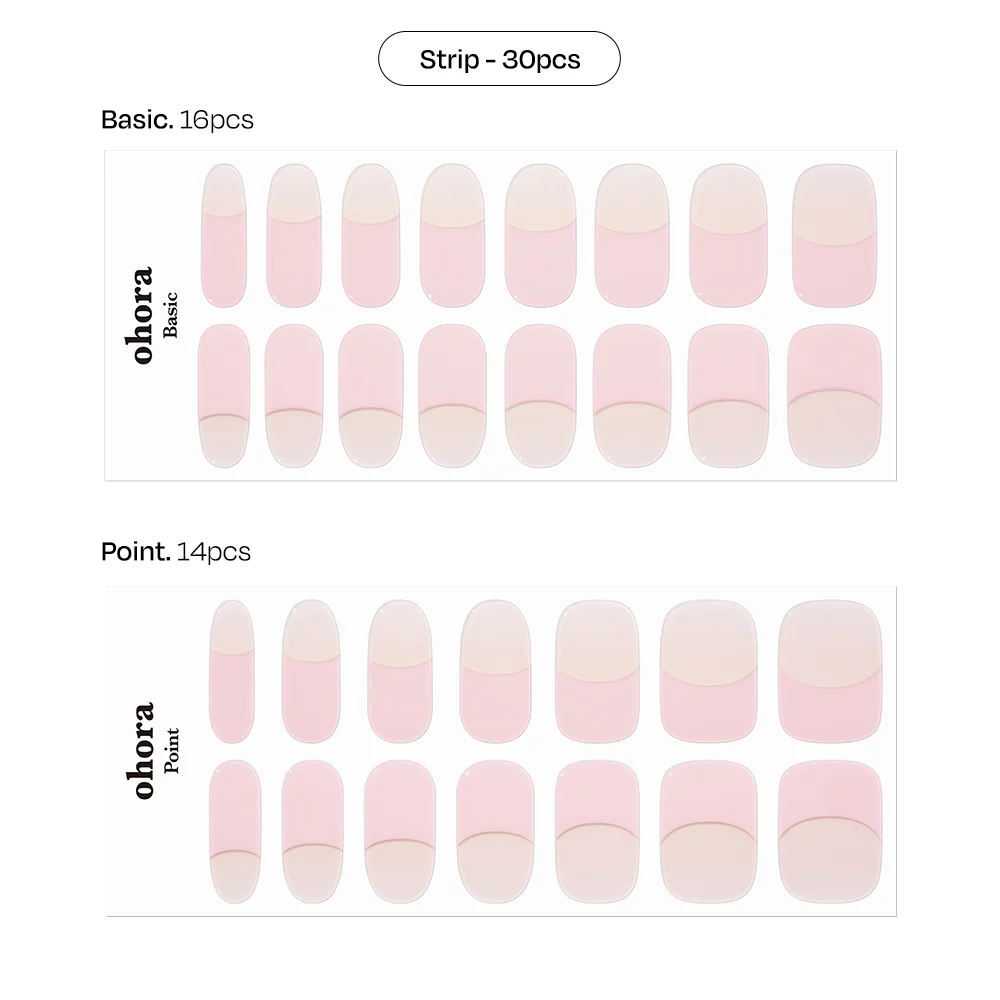Select the "Basic. 16pcs" heading

click(x=177, y=120)
